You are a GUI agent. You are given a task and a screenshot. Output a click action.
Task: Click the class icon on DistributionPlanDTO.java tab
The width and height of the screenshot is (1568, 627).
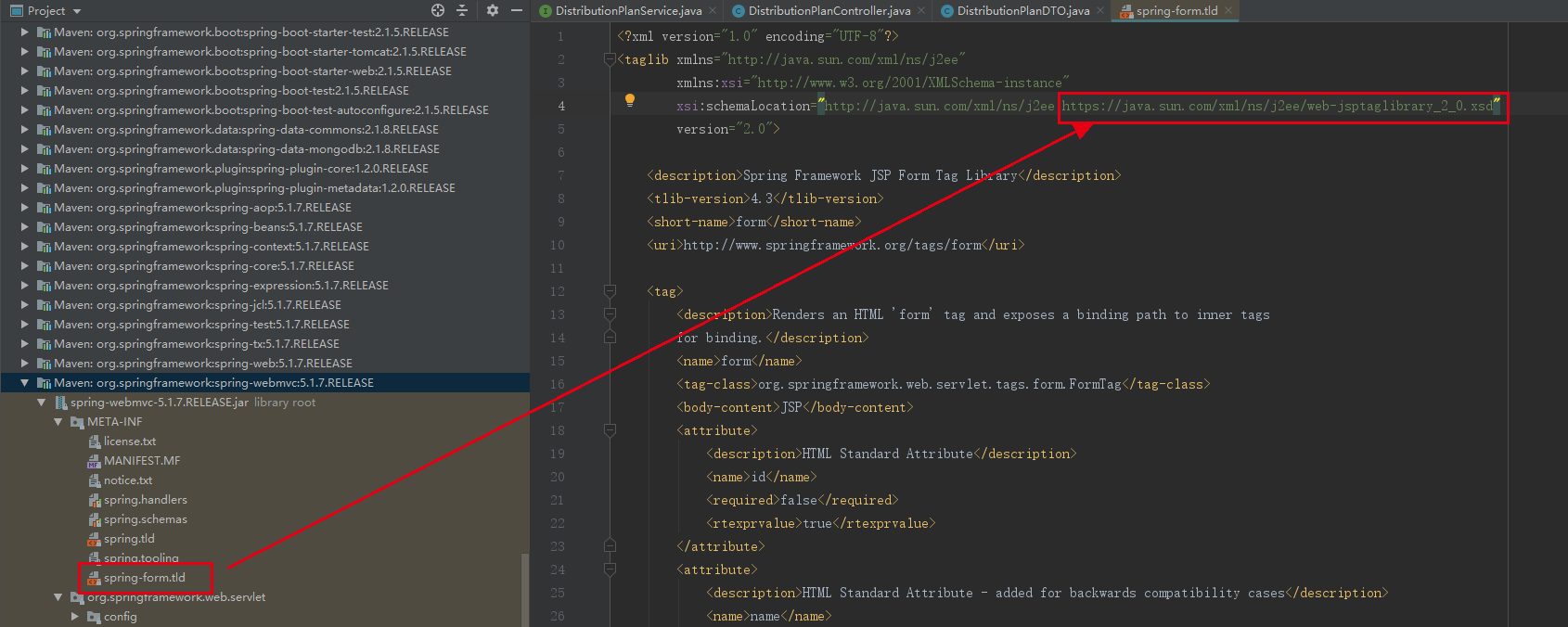tap(947, 11)
